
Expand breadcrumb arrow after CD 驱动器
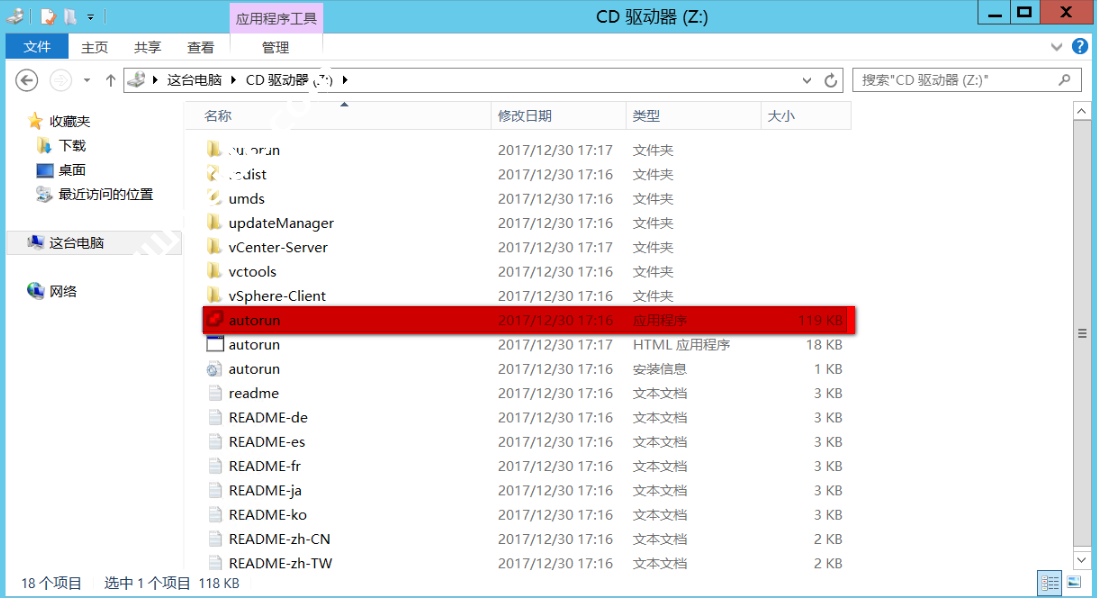344,80
